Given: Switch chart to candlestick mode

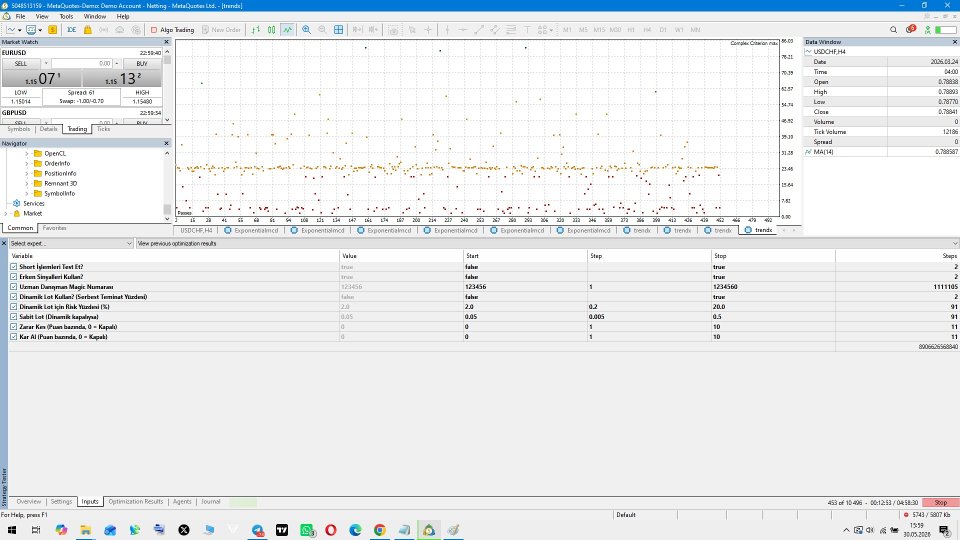Looking at the screenshot, I should point(271,29).
